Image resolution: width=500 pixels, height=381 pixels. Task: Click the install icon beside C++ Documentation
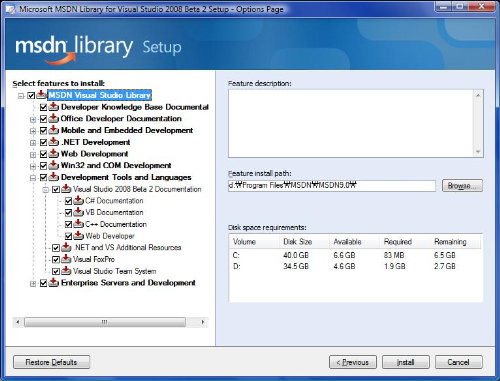78,224
